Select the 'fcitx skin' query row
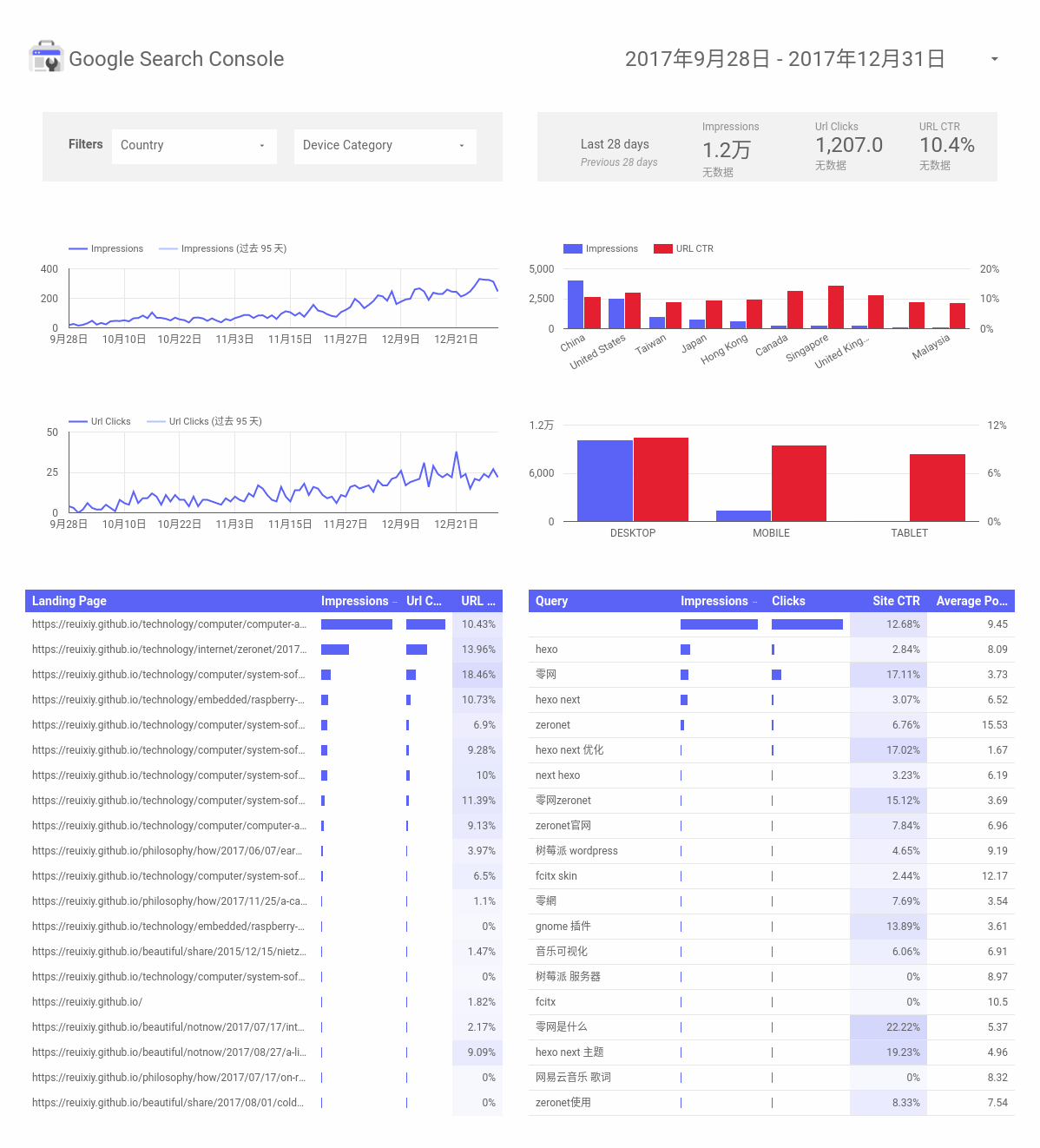The width and height of the screenshot is (1040, 1148). click(x=772, y=876)
